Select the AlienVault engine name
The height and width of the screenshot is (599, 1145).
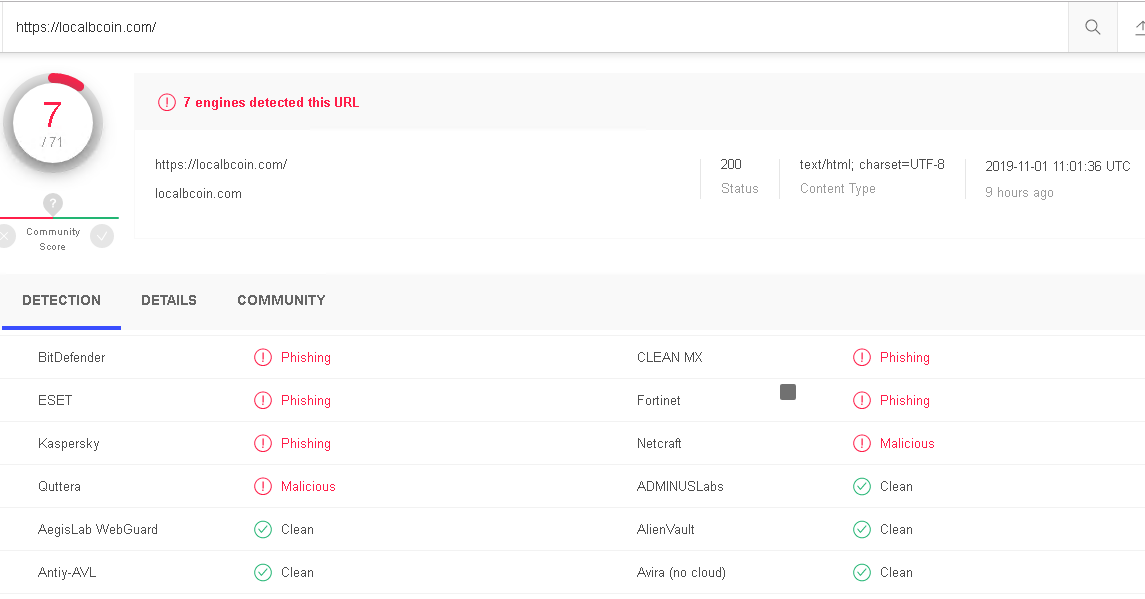point(665,530)
